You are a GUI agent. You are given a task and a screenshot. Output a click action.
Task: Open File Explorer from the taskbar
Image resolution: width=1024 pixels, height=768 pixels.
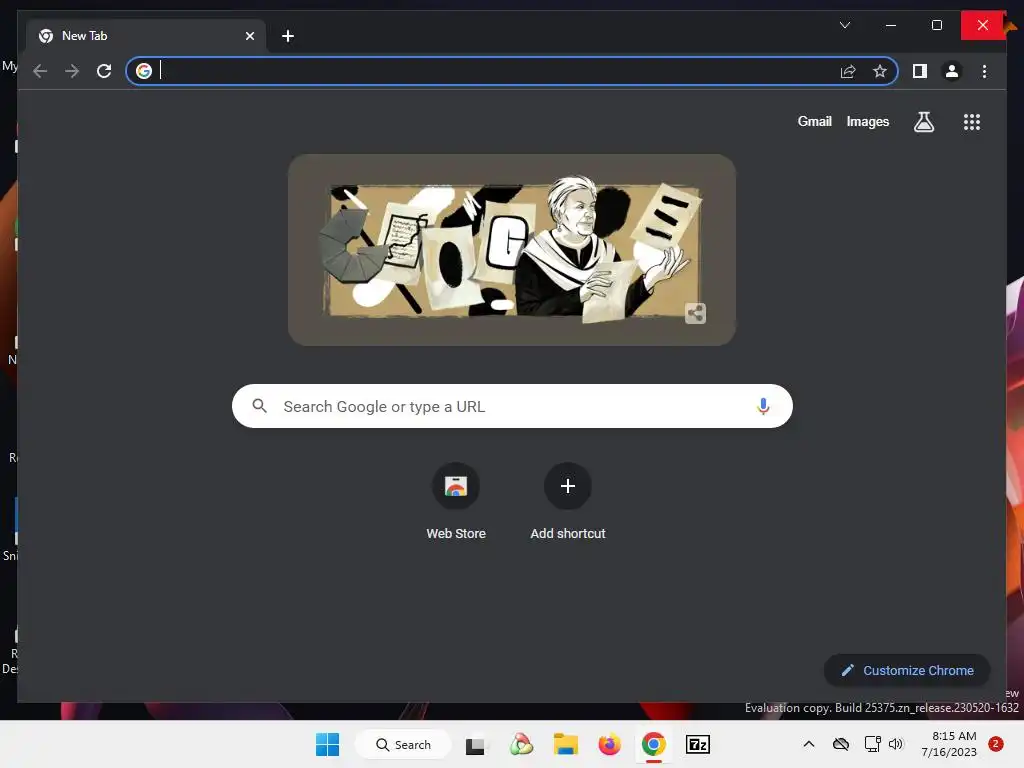(x=566, y=744)
